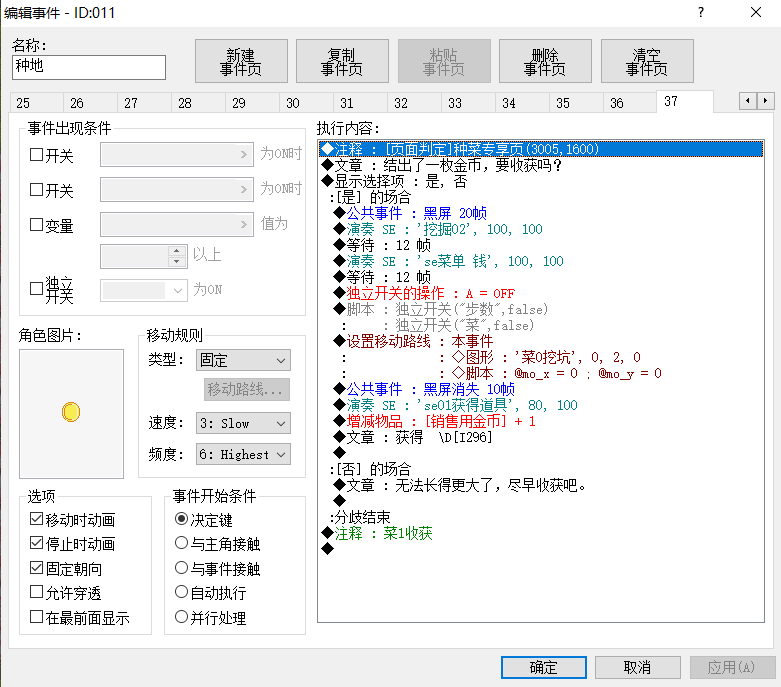Image resolution: width=781 pixels, height=687 pixels.
Task: Click the 确定 button
Action: click(x=543, y=667)
